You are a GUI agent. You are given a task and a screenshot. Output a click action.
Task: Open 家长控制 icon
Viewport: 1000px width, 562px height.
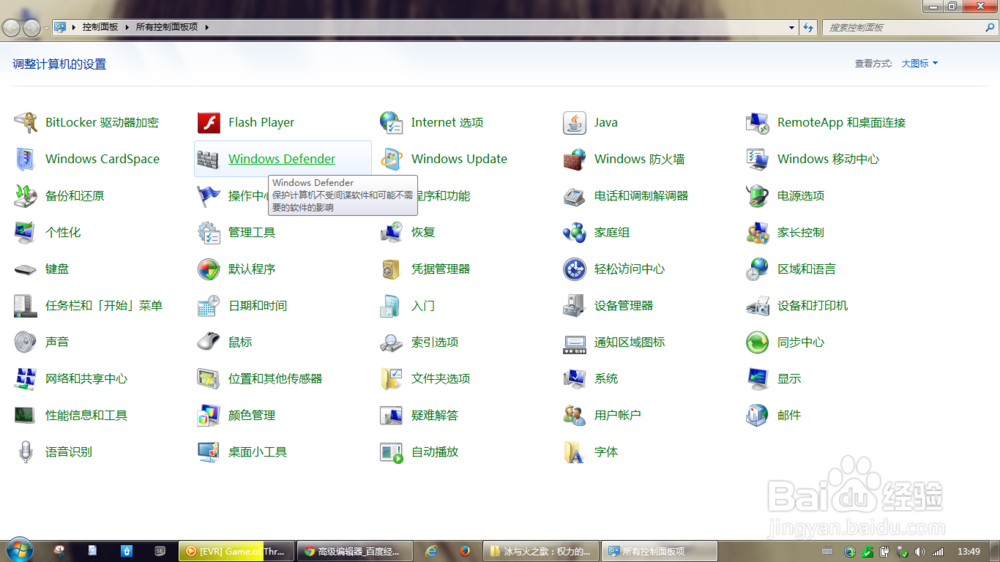click(x=757, y=232)
